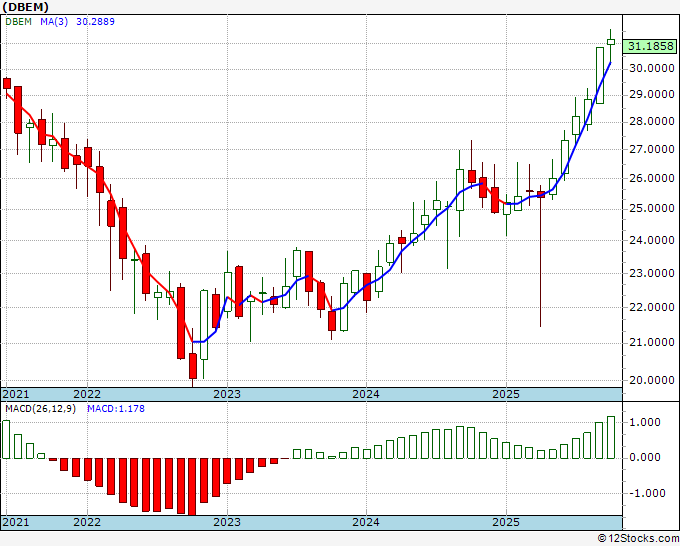Click 2021 on the MACD timeline
Image resolution: width=680 pixels, height=546 pixels.
pyautogui.click(x=16, y=522)
